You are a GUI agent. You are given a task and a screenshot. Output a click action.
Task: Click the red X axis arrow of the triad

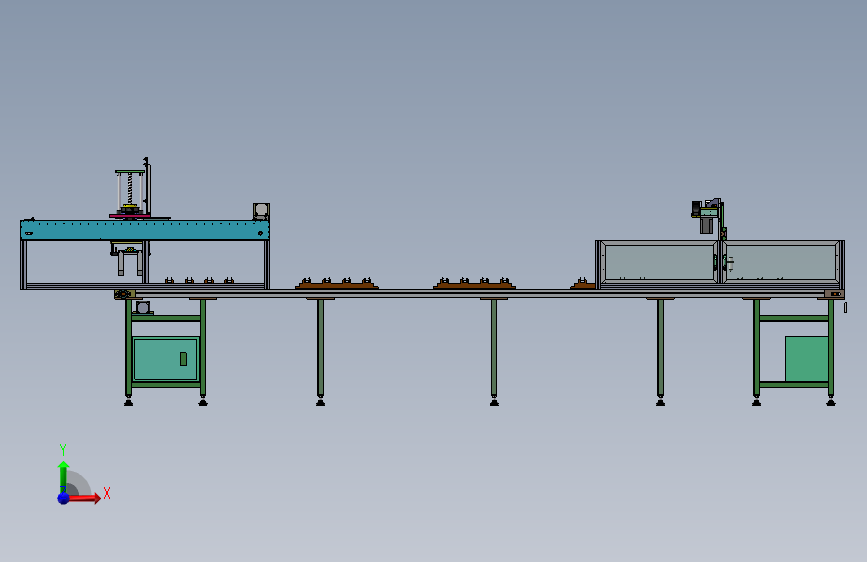(84, 498)
